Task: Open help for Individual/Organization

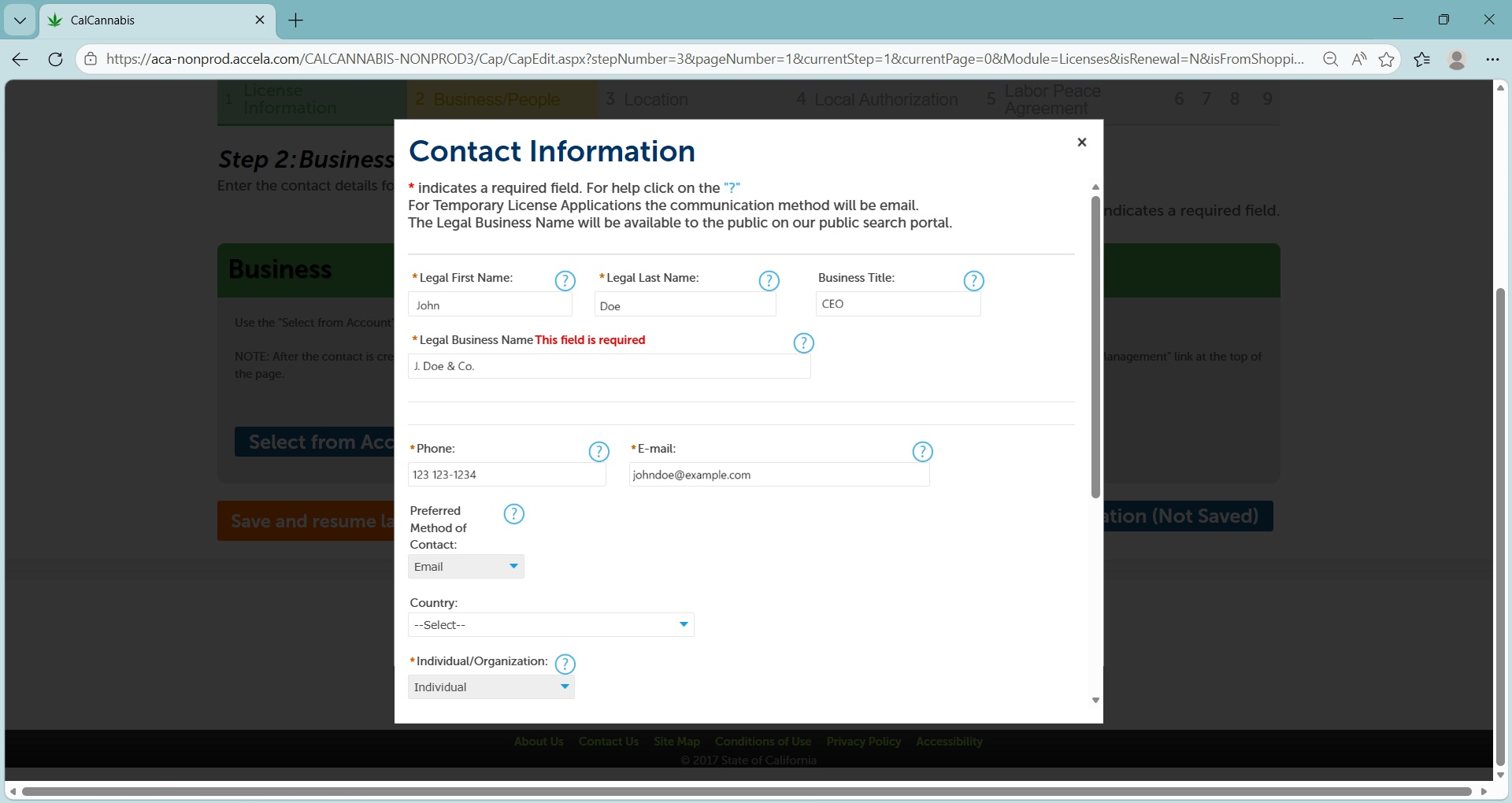Action: point(565,664)
